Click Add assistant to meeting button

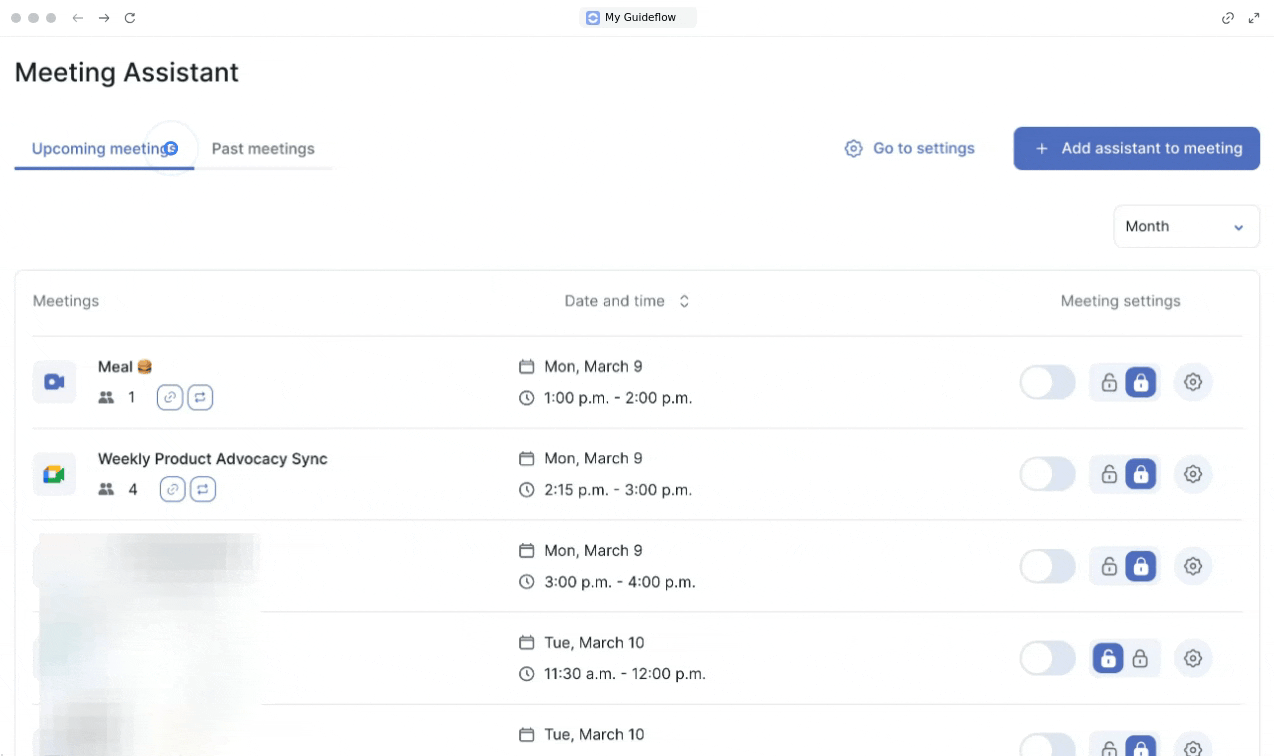1136,148
